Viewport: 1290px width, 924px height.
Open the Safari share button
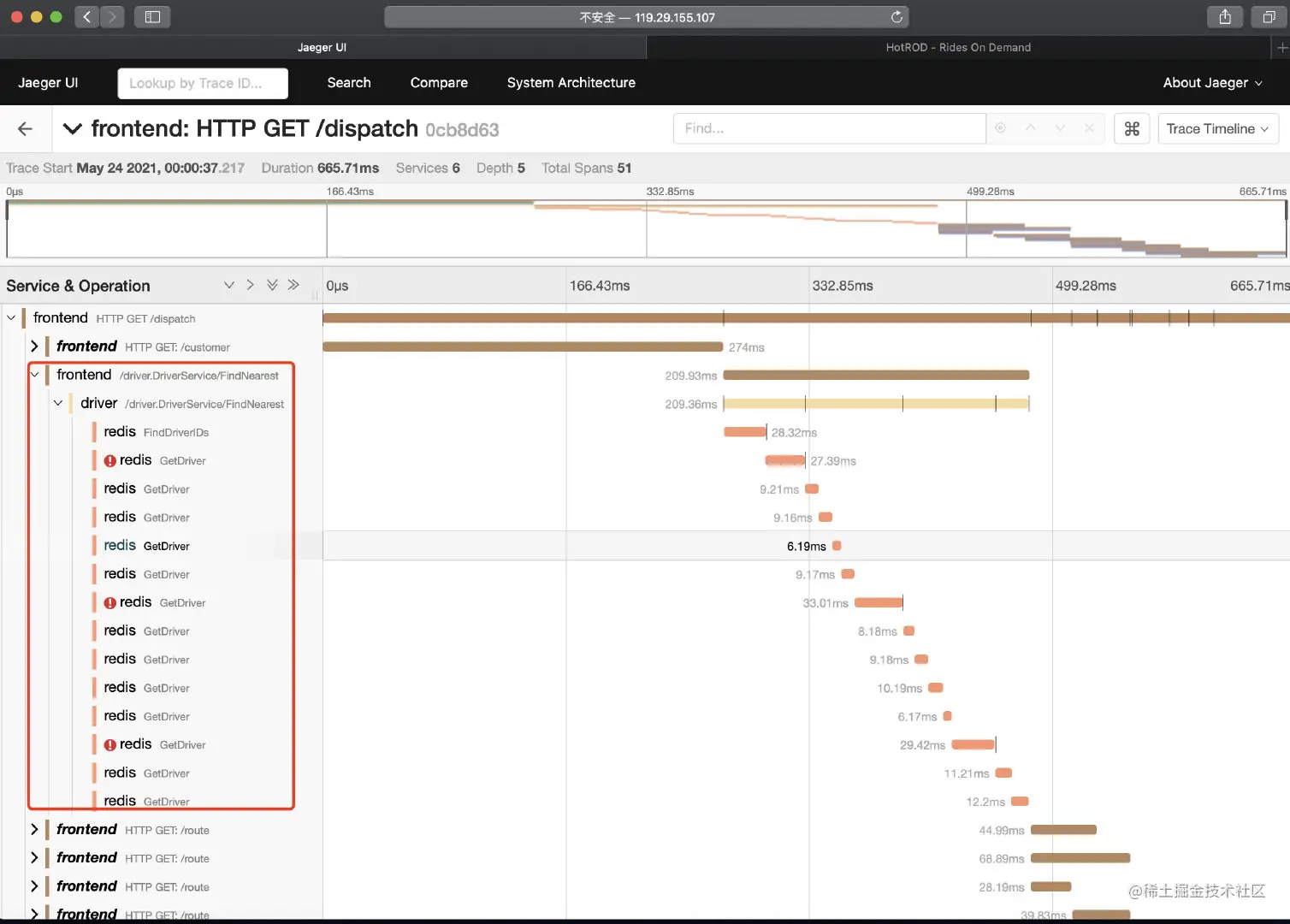[x=1225, y=17]
